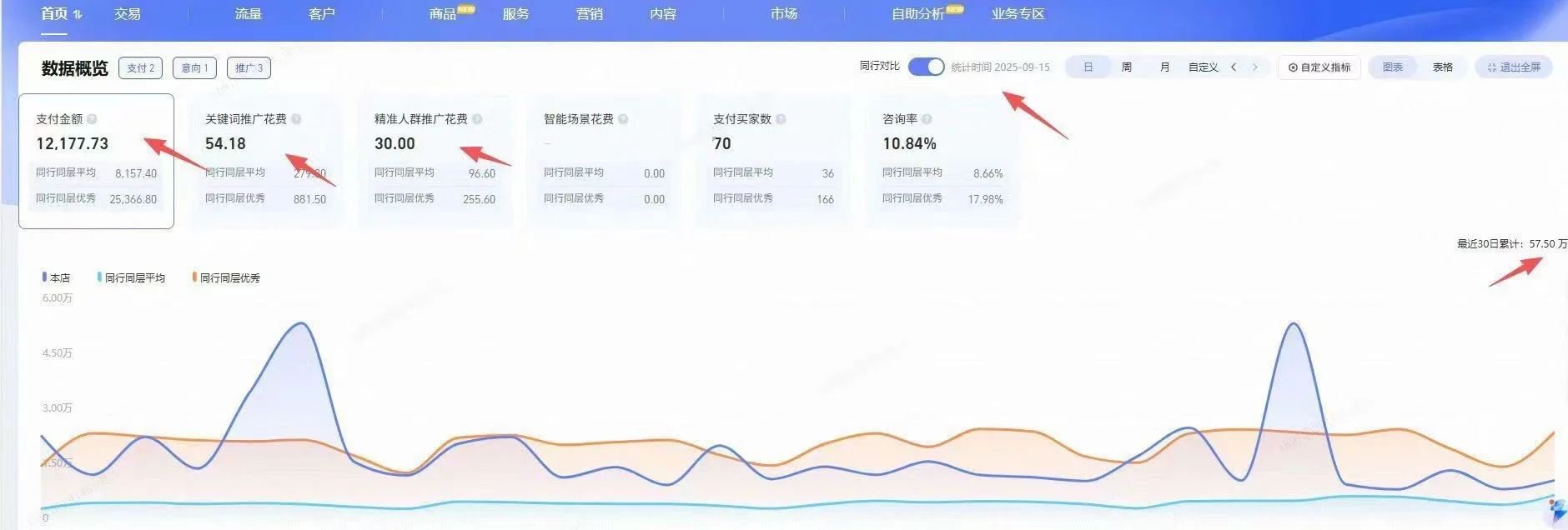Screen dimensions: 1568x530
Task: Open 首页 tab
Action: (54, 14)
